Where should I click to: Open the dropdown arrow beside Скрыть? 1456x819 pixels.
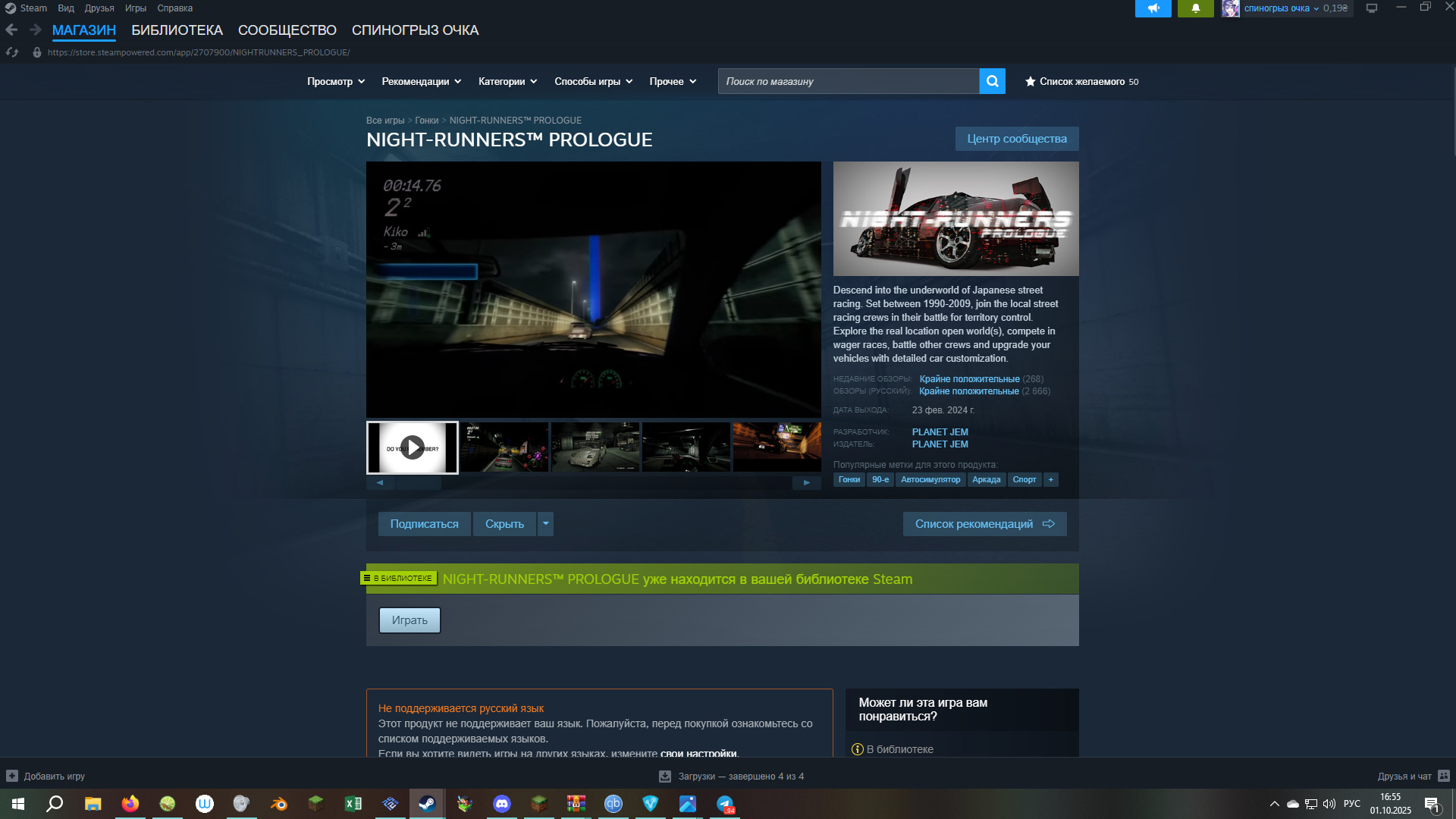[x=545, y=524]
